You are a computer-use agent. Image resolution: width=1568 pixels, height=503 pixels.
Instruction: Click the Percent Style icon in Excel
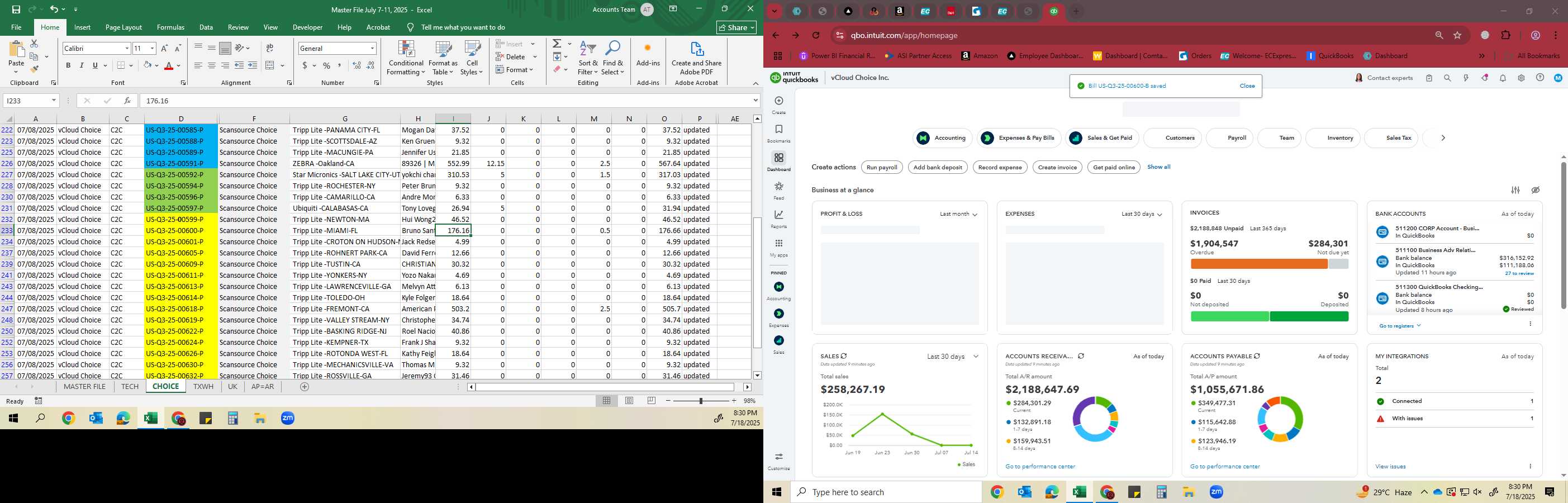click(327, 65)
